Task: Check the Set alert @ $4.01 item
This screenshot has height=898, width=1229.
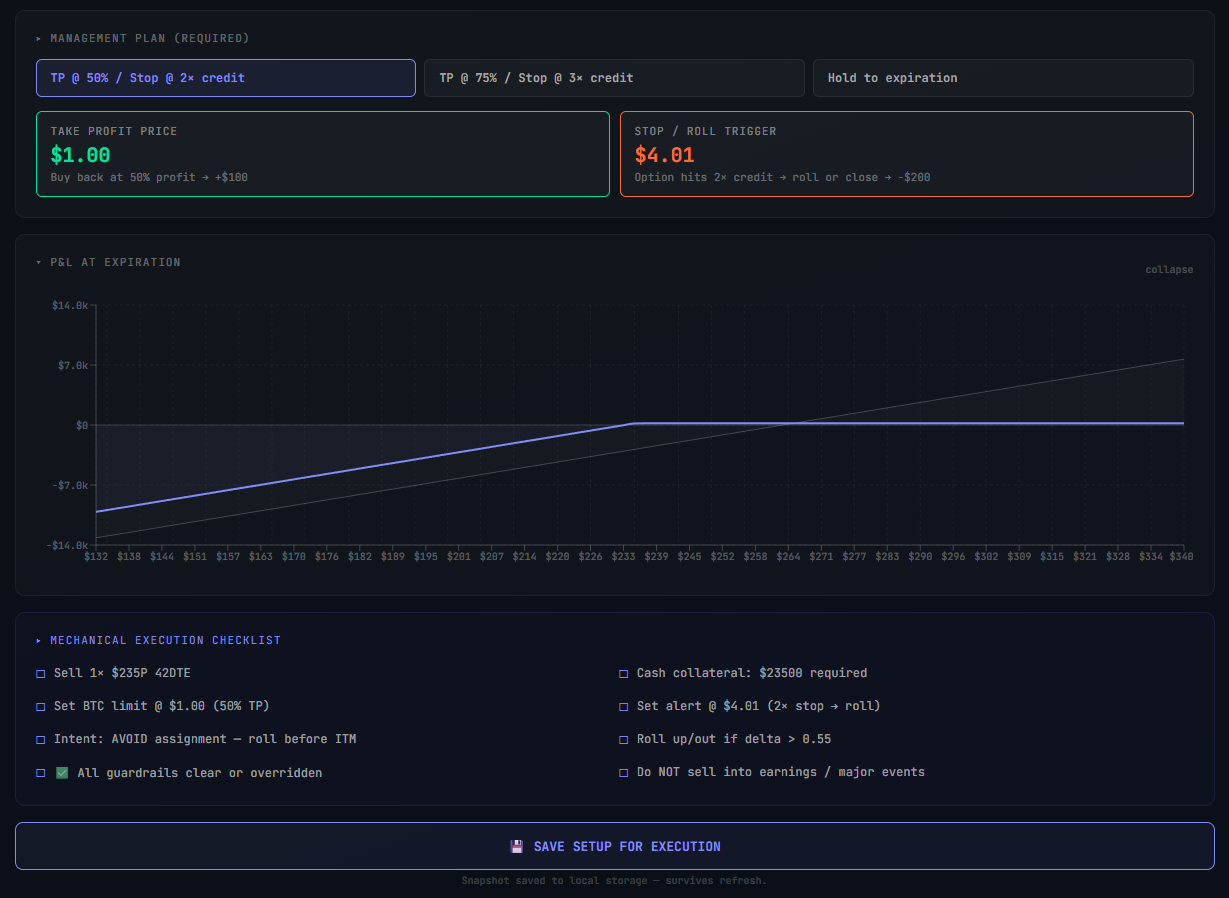Action: [623, 705]
